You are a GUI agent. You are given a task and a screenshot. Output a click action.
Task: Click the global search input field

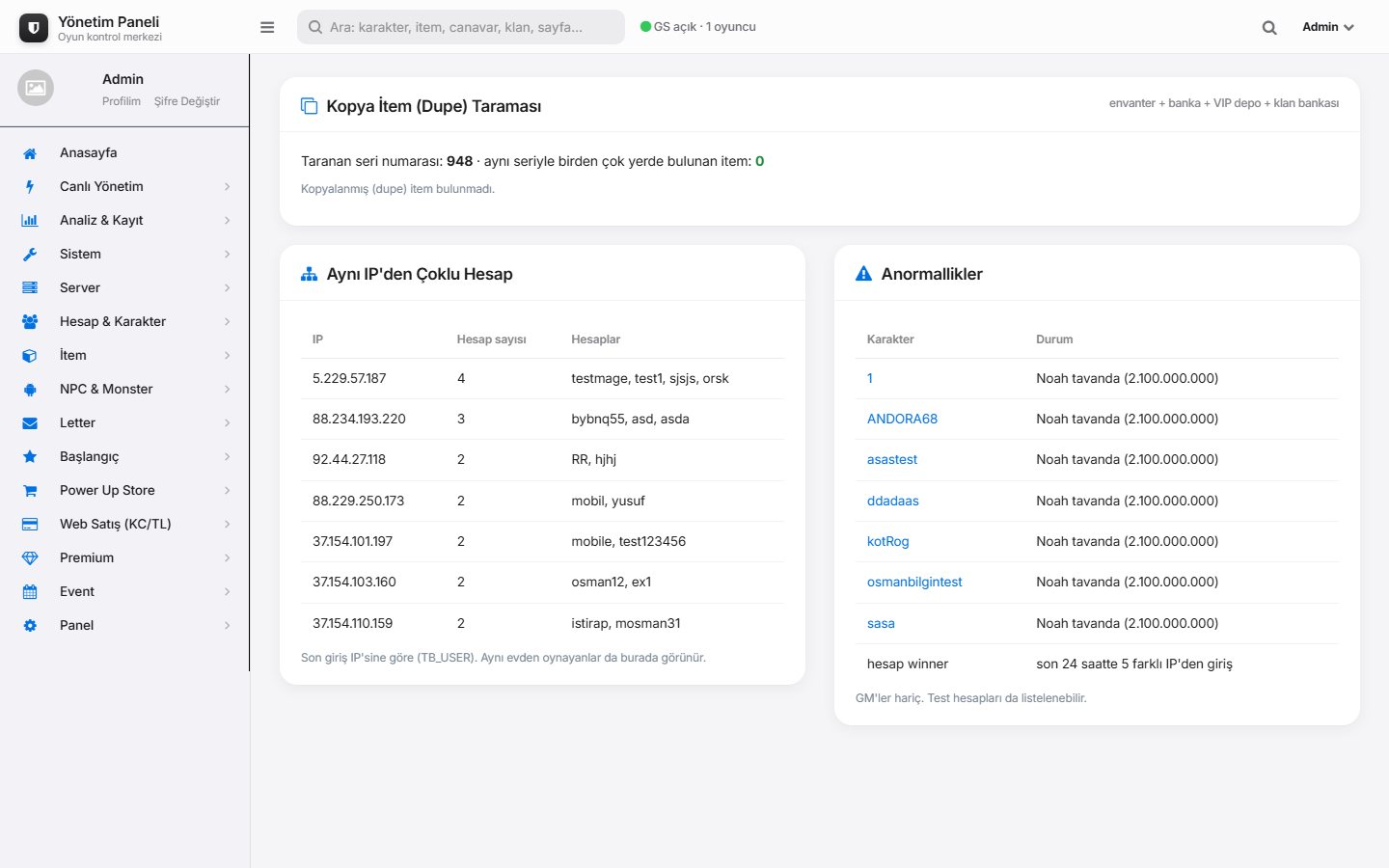(461, 27)
